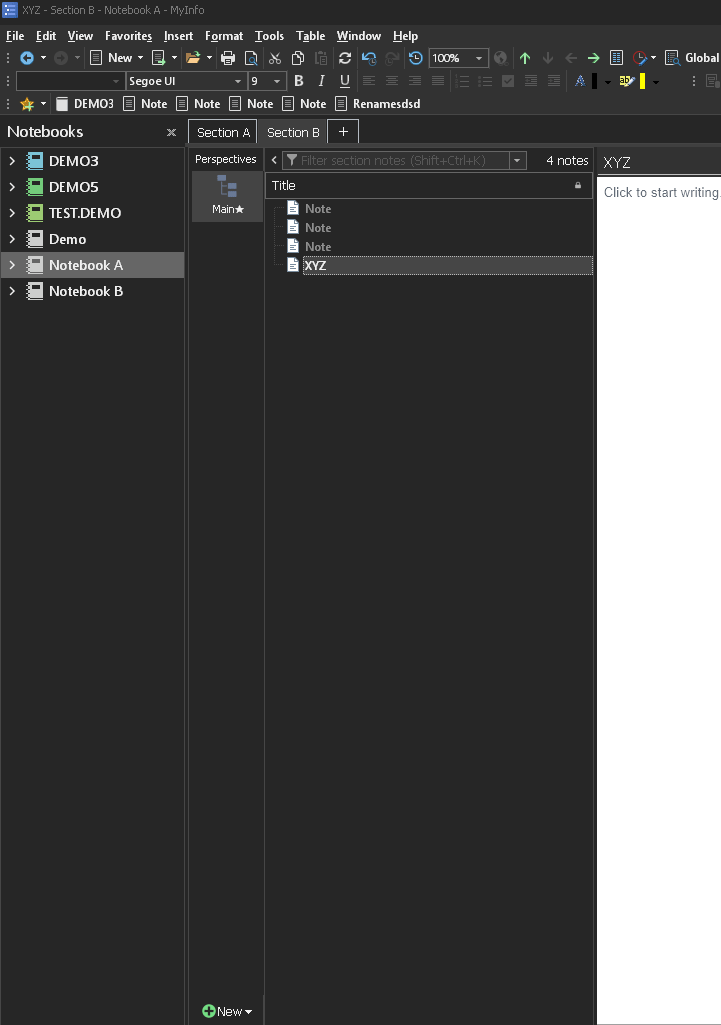Click the Cut scissors icon

275,58
